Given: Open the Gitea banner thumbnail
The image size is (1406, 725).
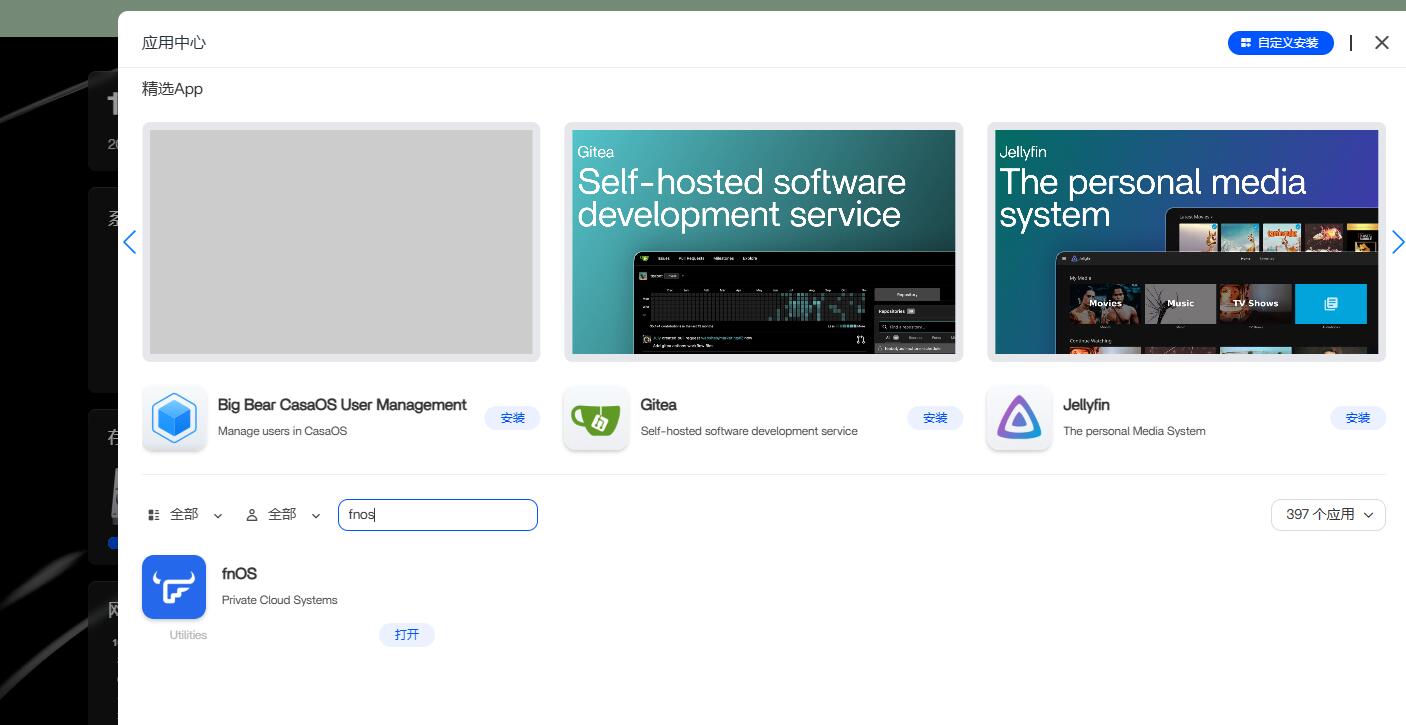Looking at the screenshot, I should [763, 242].
